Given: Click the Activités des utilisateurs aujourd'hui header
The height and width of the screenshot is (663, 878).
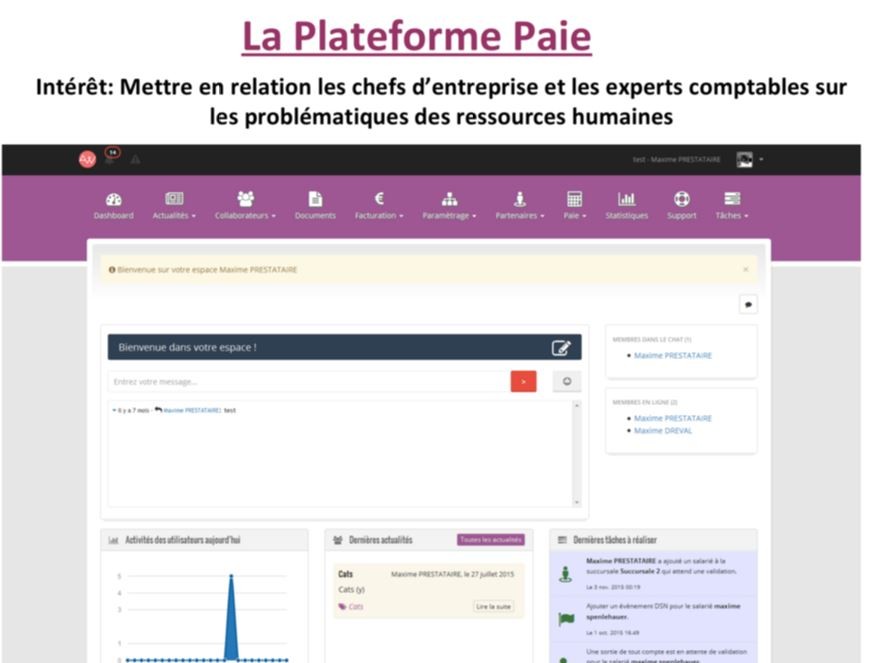Looking at the screenshot, I should click(x=183, y=540).
